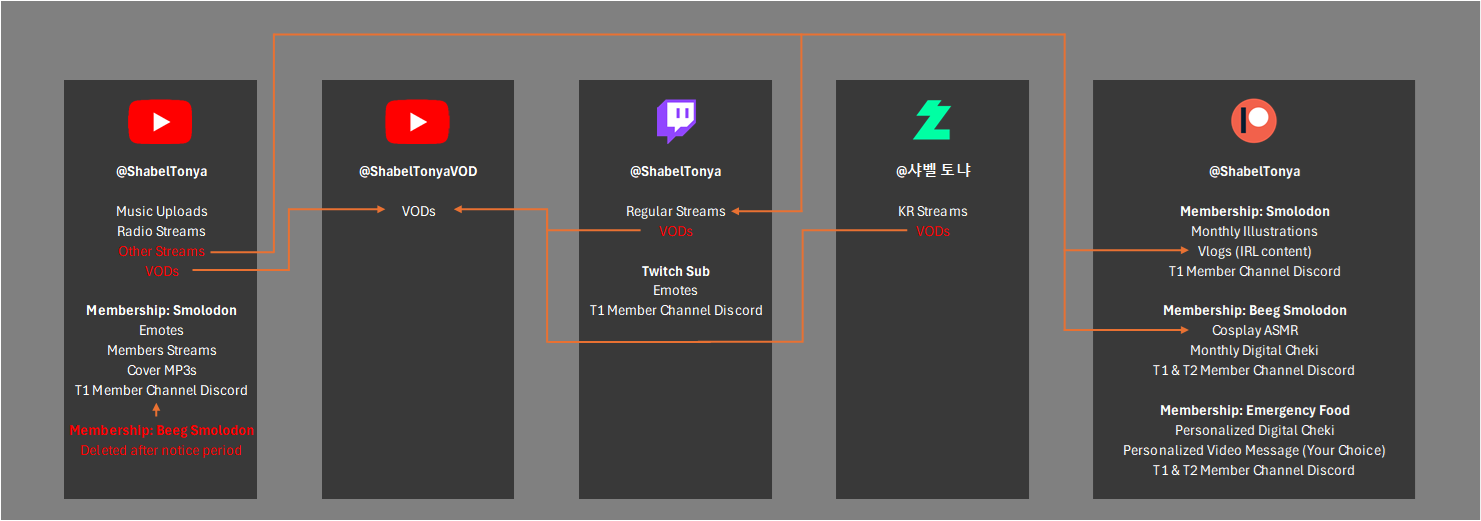Select @ShabelTonya handle above Music Uploads
This screenshot has height=521, width=1481.
tap(161, 171)
